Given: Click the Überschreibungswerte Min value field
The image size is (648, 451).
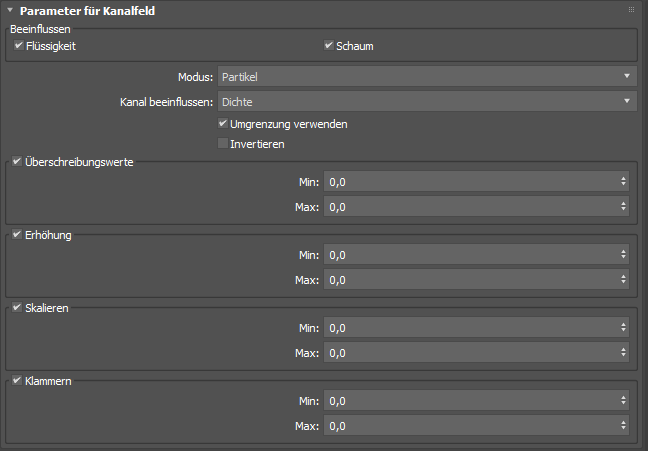Looking at the screenshot, I should click(470, 182).
